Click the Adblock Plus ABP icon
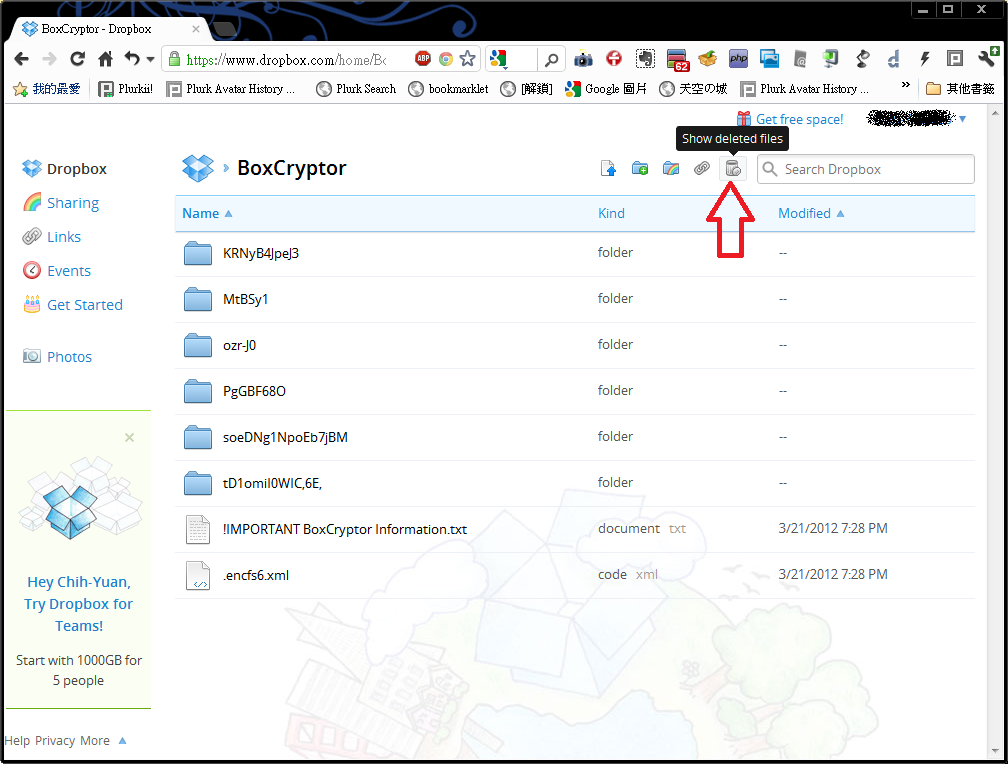The height and width of the screenshot is (764, 1008). point(422,59)
